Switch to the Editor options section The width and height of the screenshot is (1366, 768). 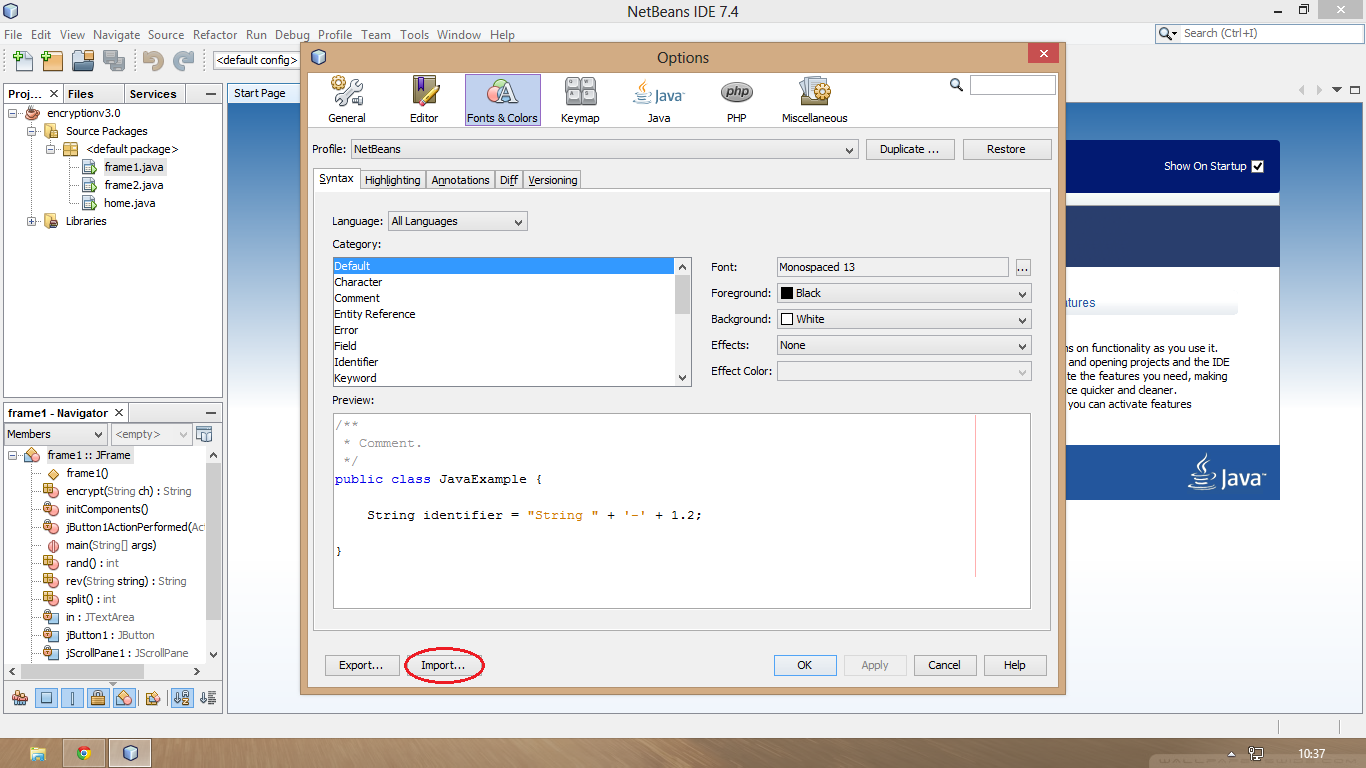coord(424,98)
